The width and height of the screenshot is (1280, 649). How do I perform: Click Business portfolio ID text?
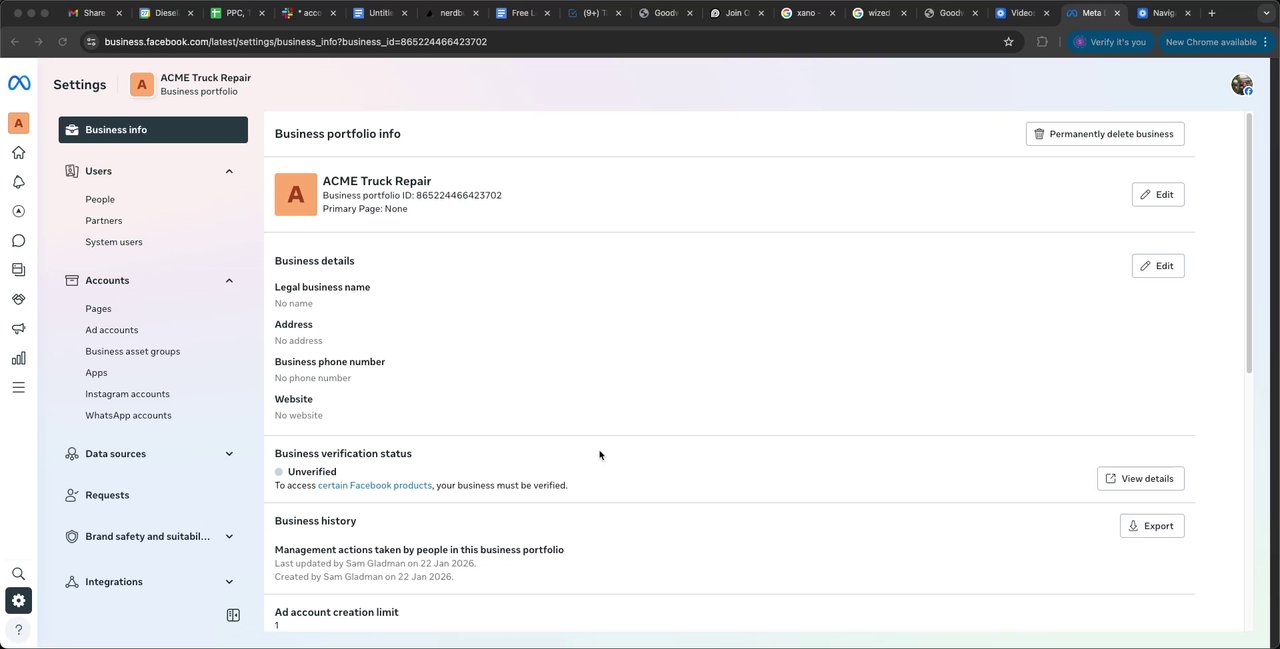click(x=412, y=196)
